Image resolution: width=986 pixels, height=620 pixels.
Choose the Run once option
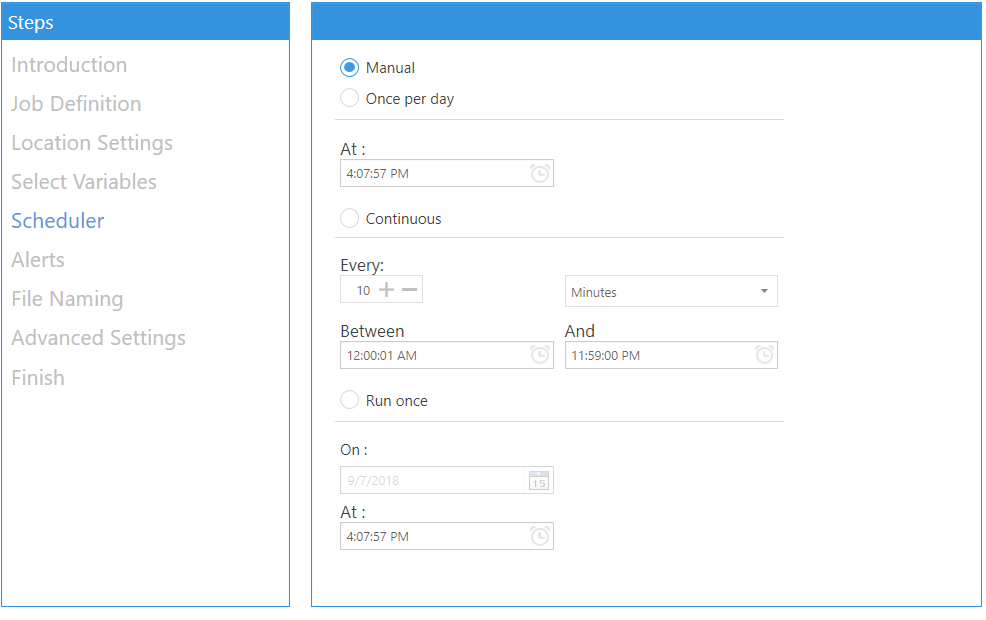[x=350, y=399]
